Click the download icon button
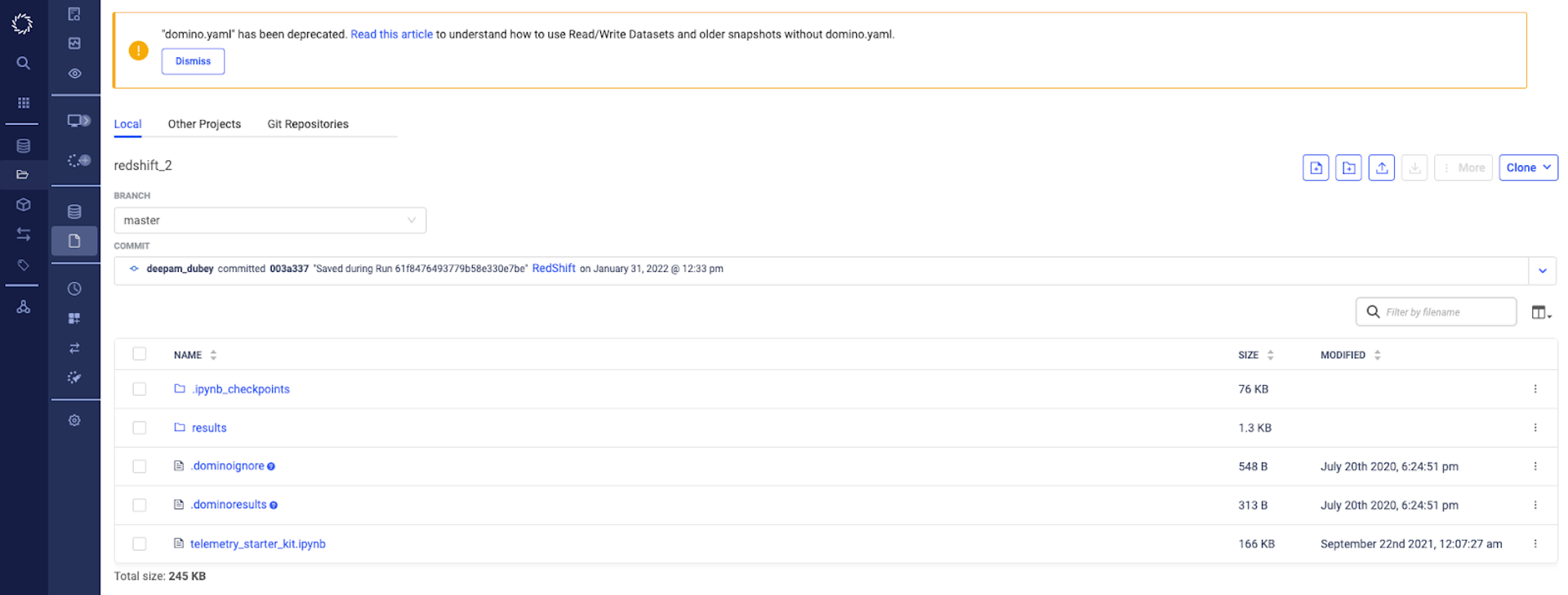Viewport: 1568px width, 595px height. 1414,168
